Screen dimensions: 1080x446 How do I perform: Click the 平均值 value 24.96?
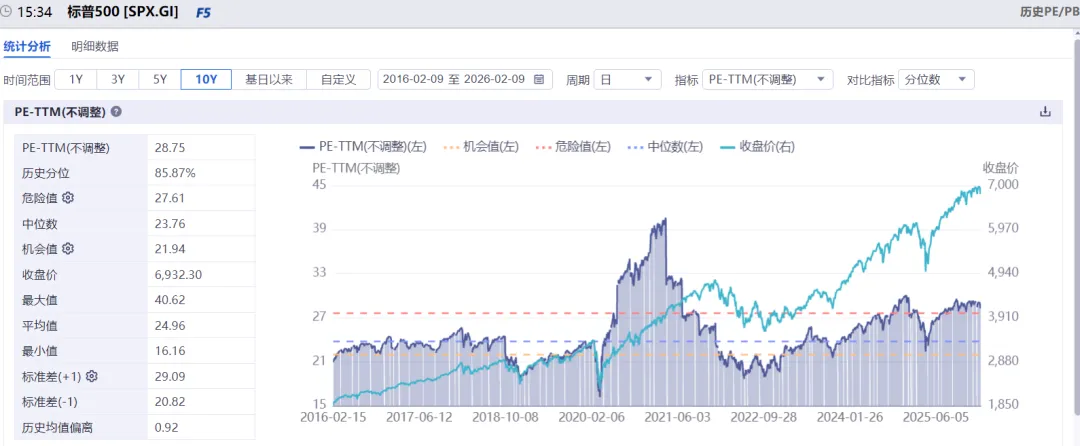(x=171, y=326)
